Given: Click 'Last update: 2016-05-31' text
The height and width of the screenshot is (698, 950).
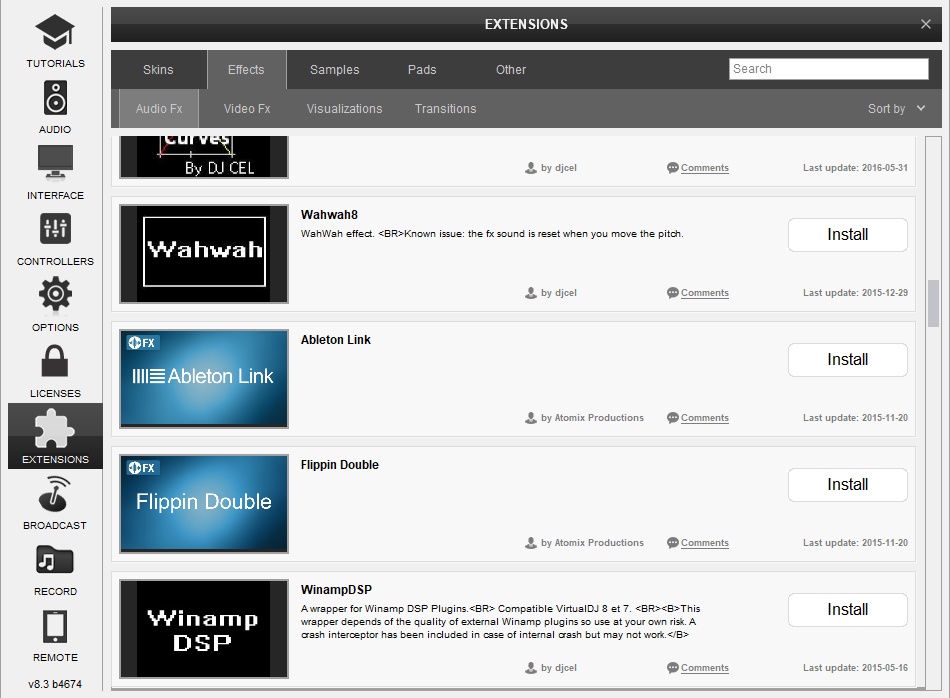Looking at the screenshot, I should [x=855, y=168].
